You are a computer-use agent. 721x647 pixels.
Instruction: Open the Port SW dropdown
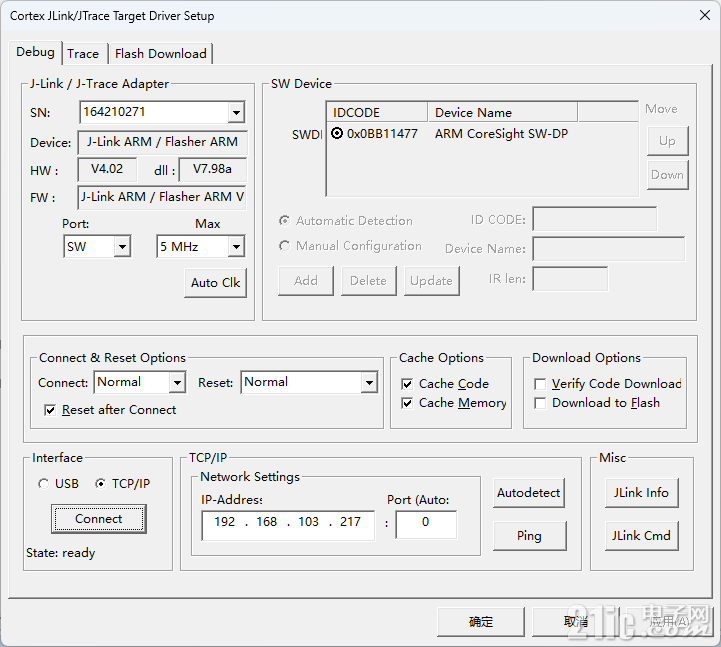122,247
